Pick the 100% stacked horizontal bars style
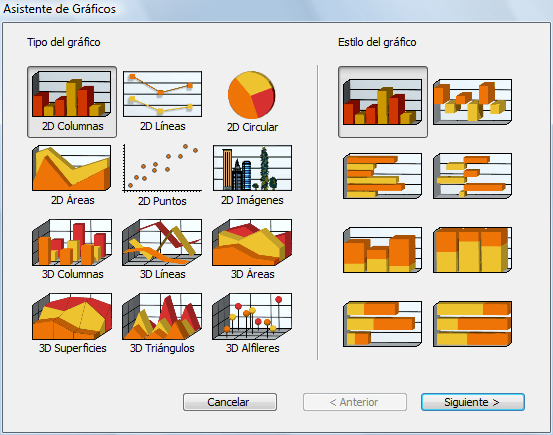553x435 pixels. pyautogui.click(x=473, y=324)
